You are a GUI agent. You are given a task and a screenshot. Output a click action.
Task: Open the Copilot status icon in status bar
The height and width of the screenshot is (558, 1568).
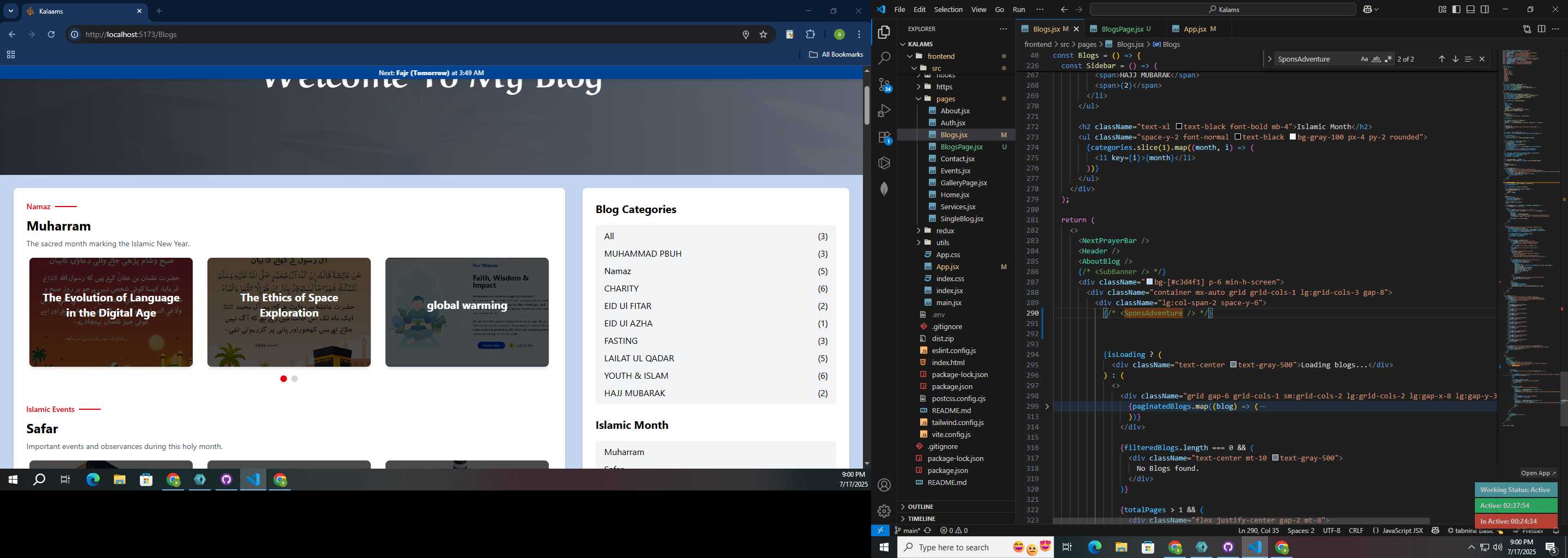click(1435, 531)
